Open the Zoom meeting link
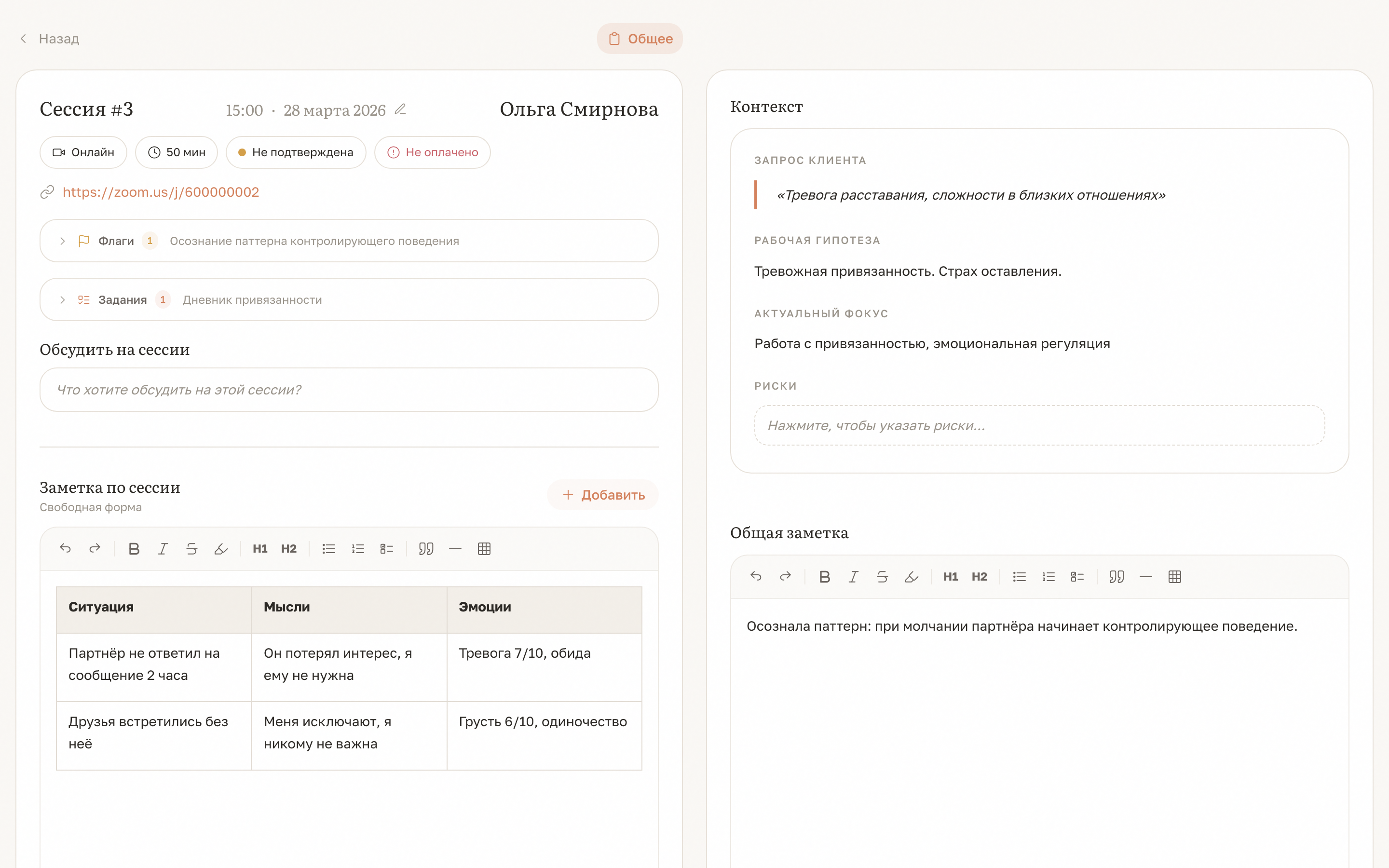 [x=161, y=192]
